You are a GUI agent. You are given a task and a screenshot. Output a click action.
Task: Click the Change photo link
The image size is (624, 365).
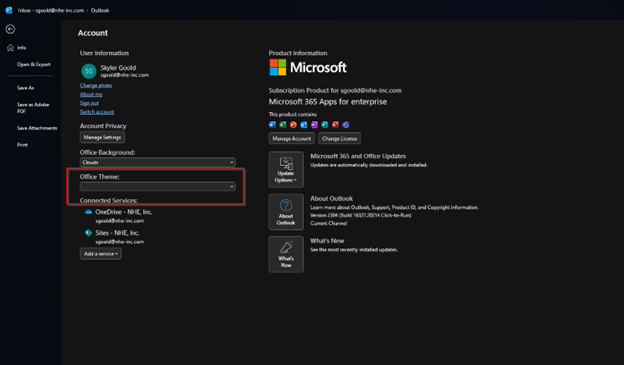(96, 85)
